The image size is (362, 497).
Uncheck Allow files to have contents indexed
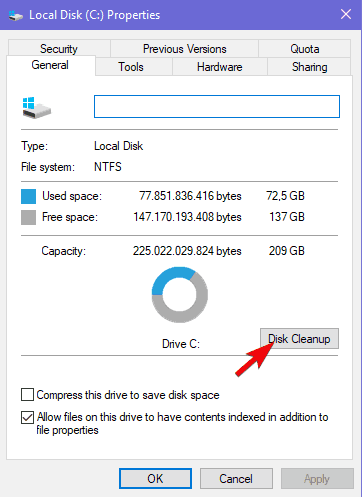(x=27, y=417)
